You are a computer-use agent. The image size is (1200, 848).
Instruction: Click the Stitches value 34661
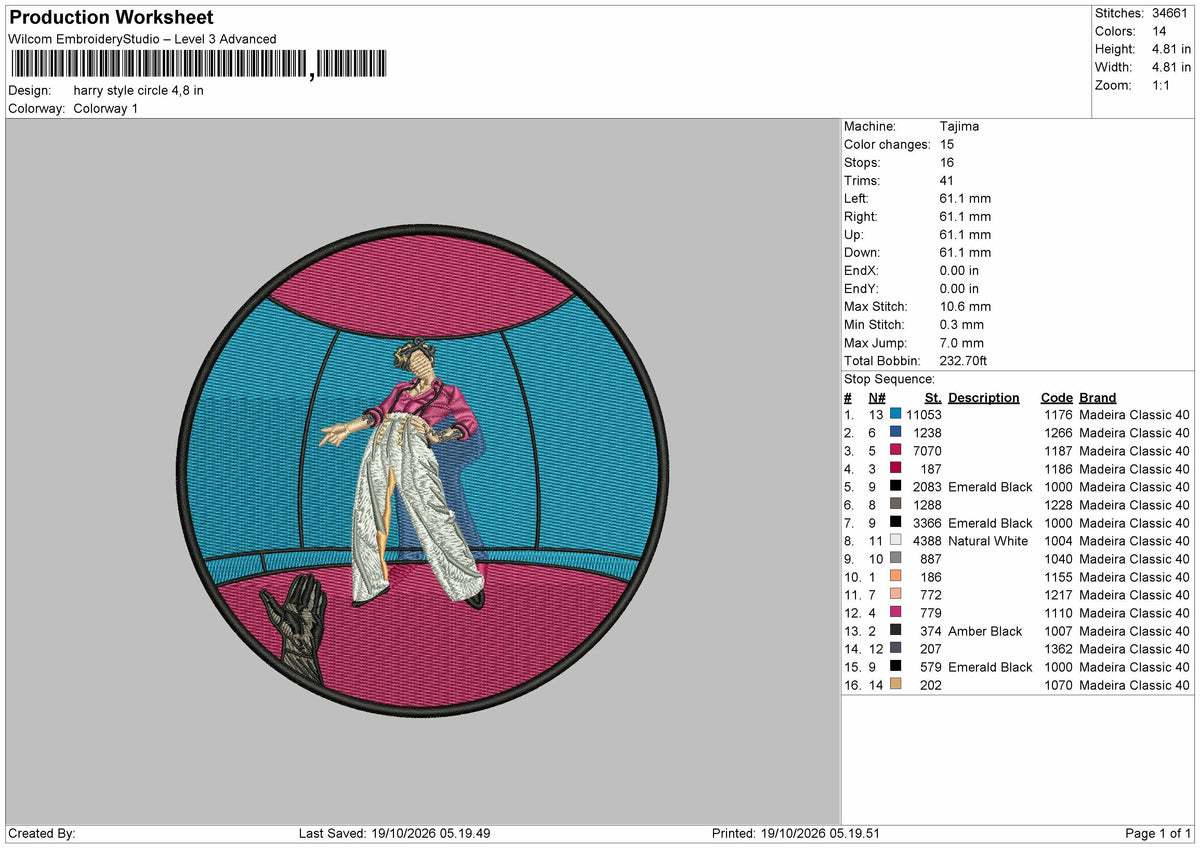[1171, 13]
